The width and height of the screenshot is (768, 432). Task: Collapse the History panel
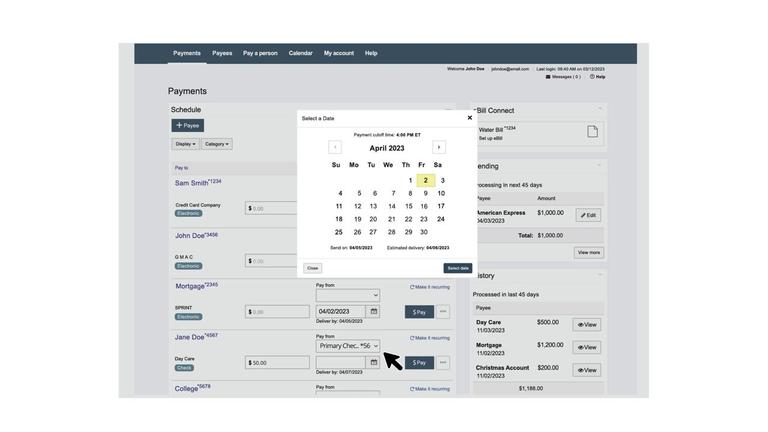600,275
